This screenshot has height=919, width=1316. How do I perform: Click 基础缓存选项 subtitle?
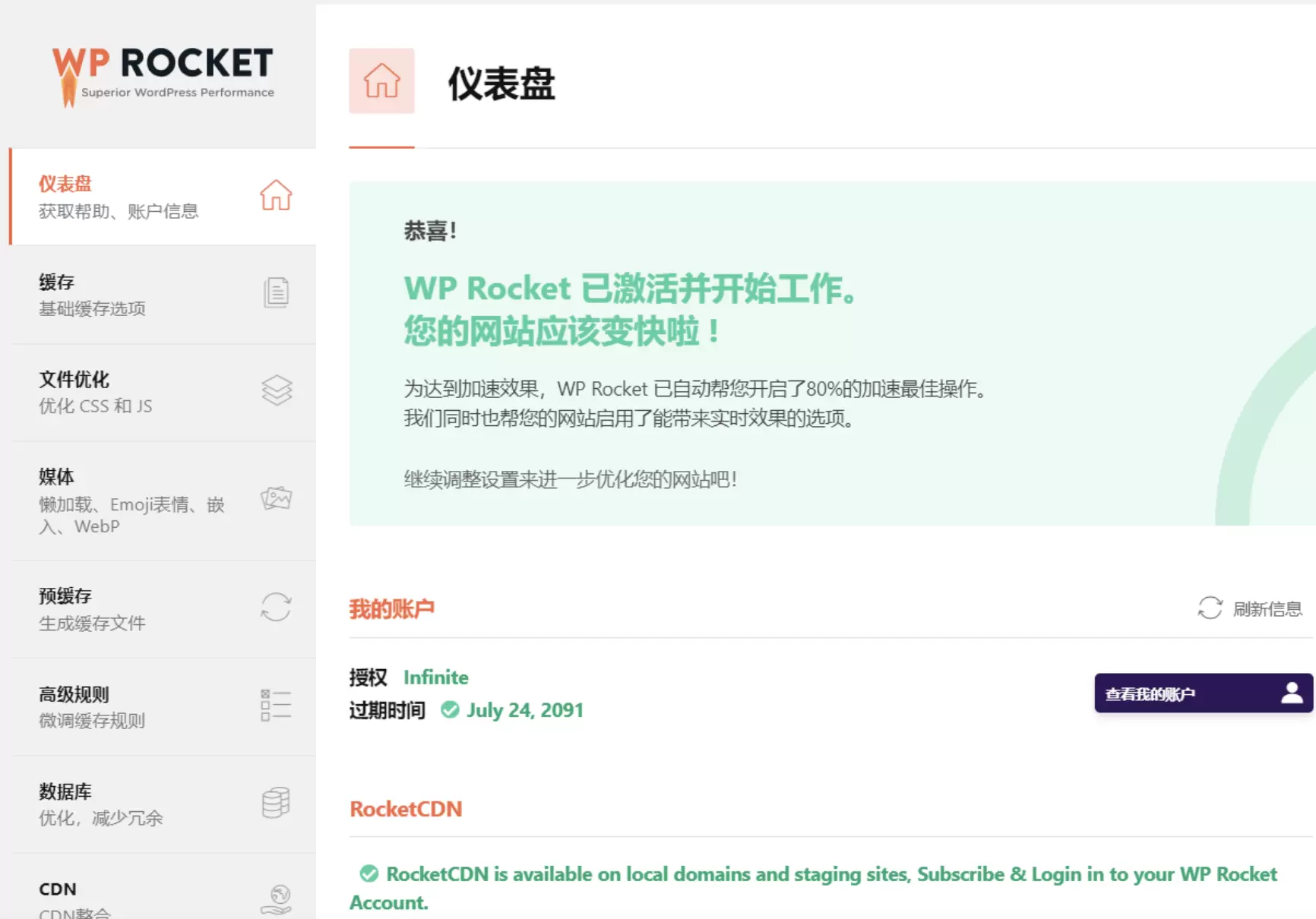tap(92, 308)
